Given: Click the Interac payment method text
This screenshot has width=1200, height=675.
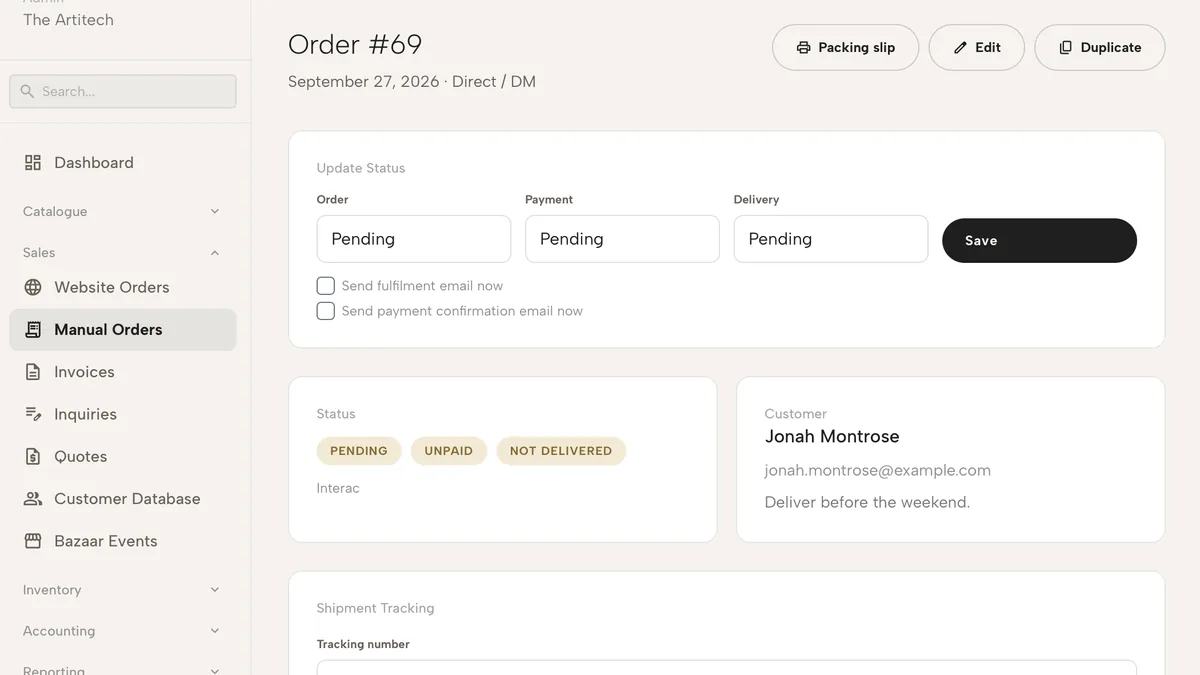Looking at the screenshot, I should pyautogui.click(x=338, y=489).
